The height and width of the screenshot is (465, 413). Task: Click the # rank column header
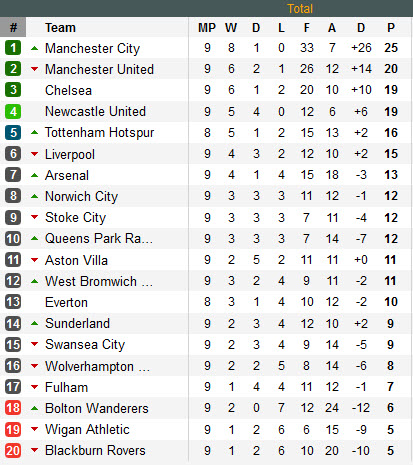(x=13, y=27)
